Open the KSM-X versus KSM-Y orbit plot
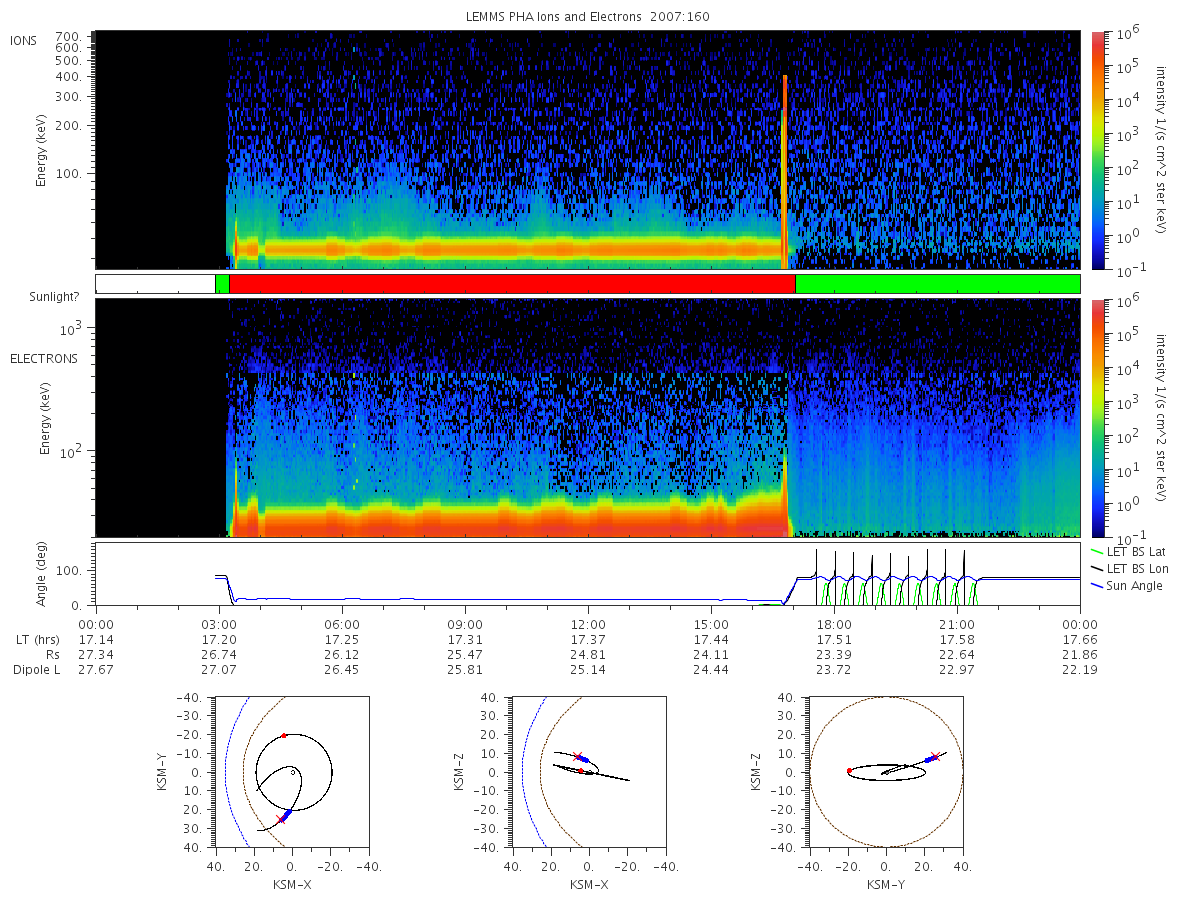The image size is (1200, 900). (291, 772)
